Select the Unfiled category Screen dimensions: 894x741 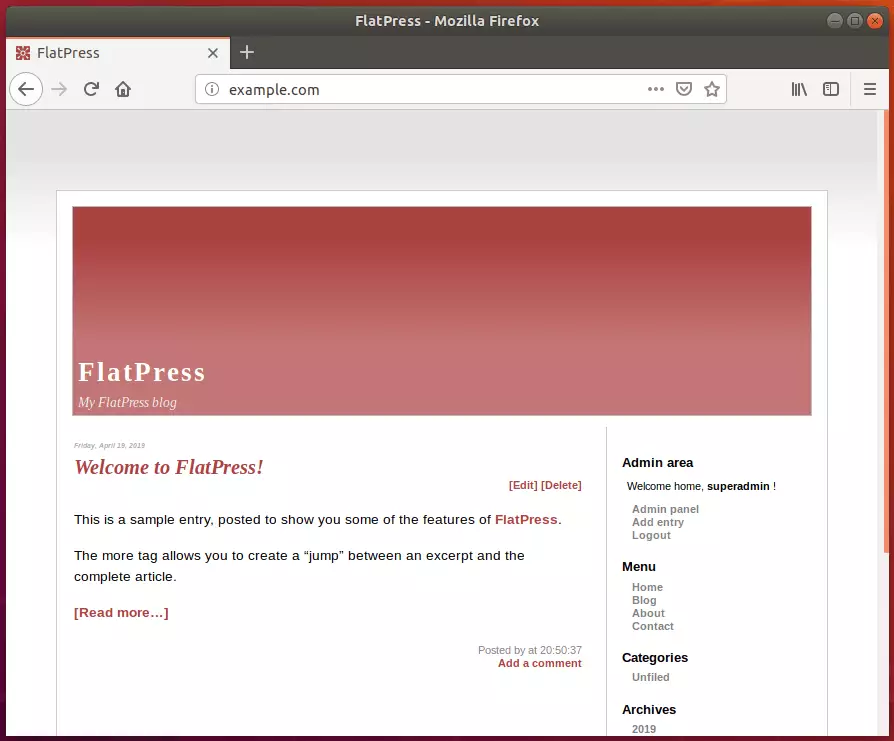coord(651,677)
